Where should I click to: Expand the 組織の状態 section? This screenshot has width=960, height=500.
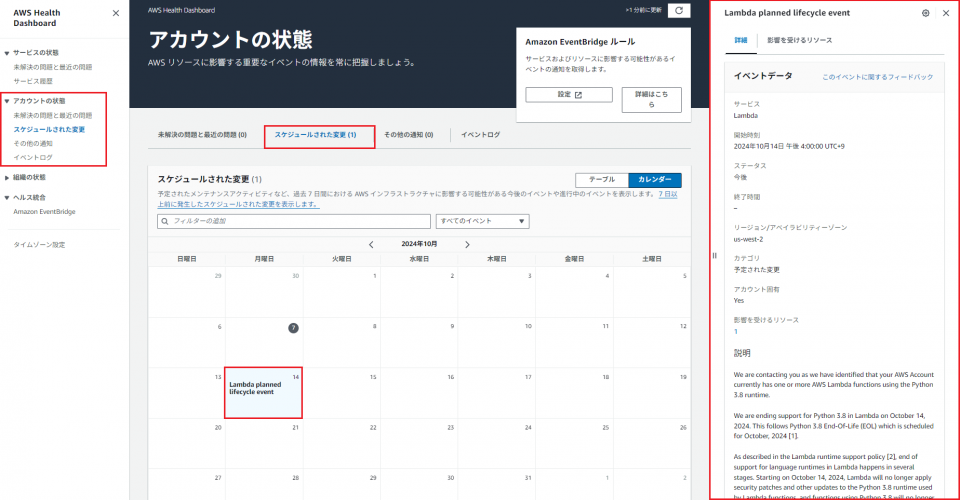pos(7,177)
